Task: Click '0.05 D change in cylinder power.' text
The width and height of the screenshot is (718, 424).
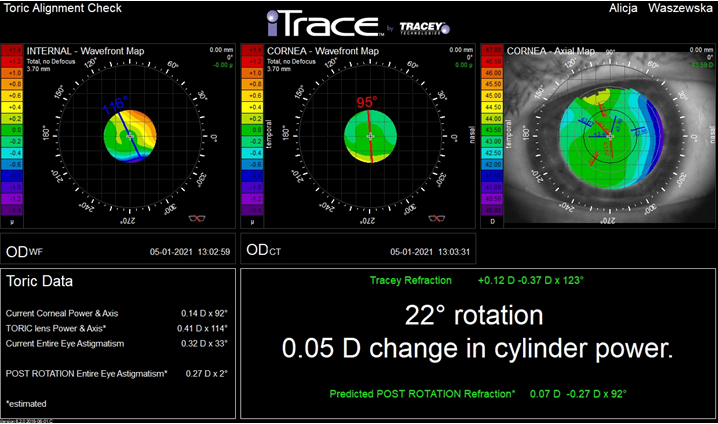Action: pos(478,348)
